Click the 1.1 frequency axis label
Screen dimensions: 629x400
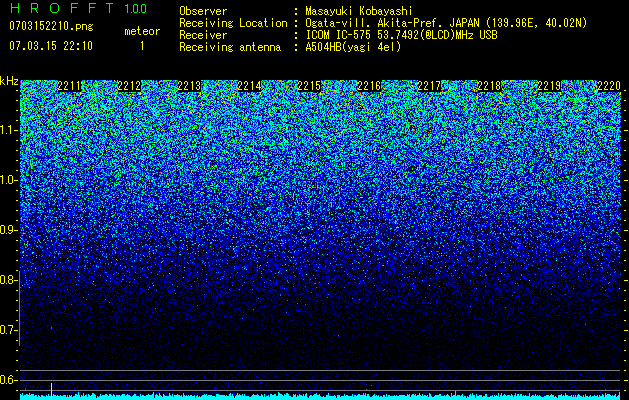click(x=8, y=130)
